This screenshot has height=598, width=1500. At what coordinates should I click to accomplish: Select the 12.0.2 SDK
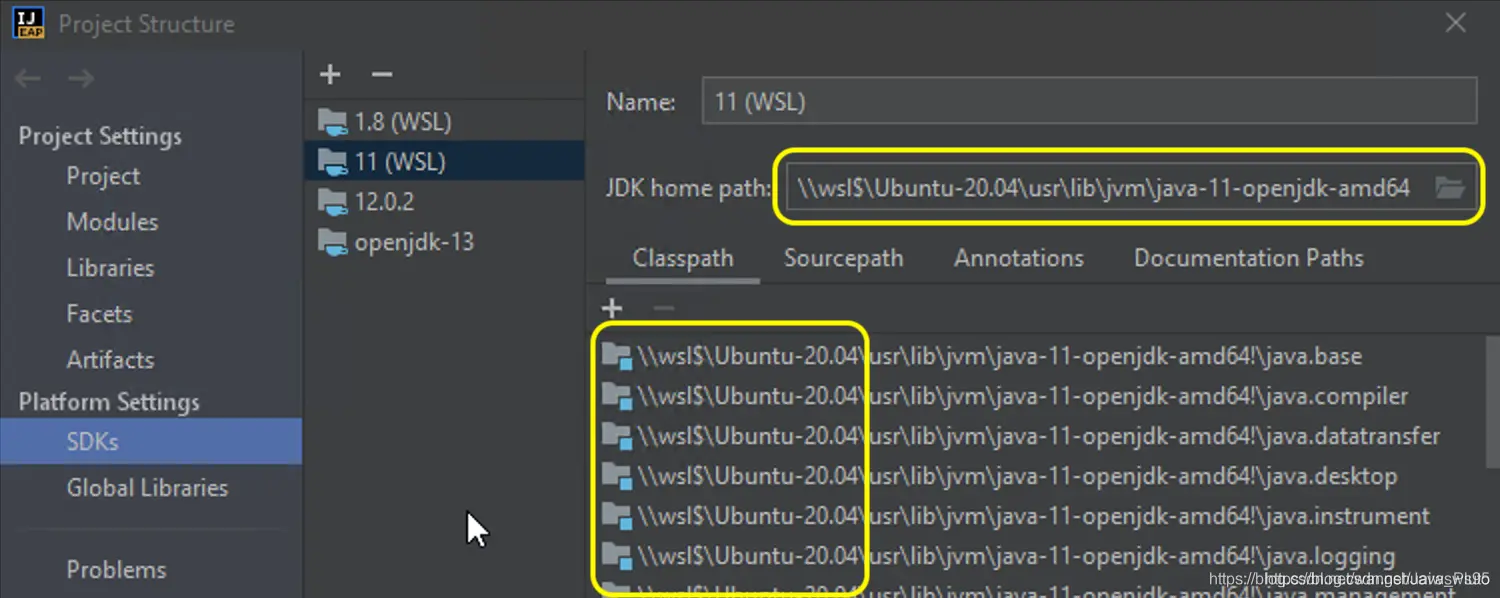444,202
